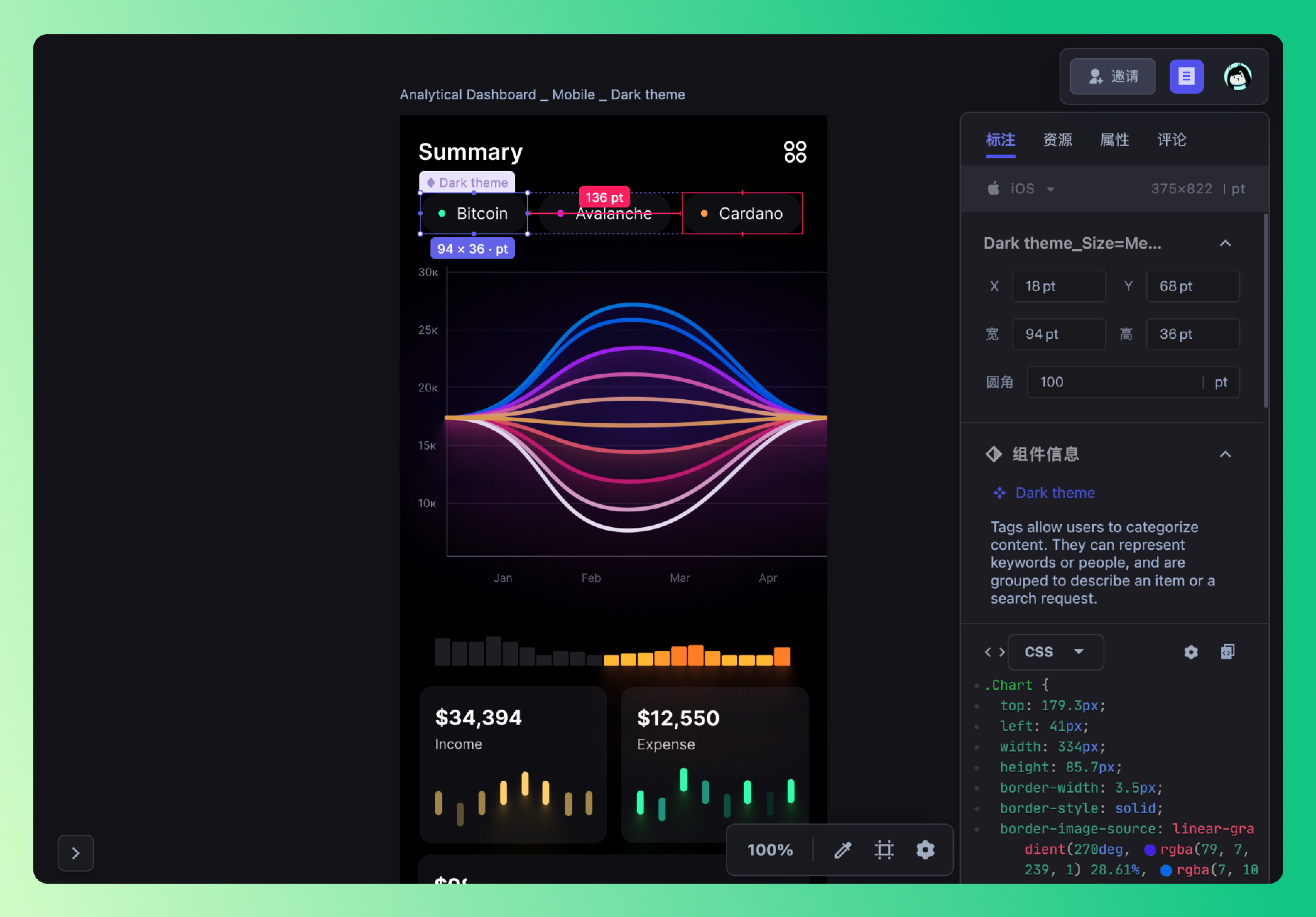Click the $34,394 Income card
This screenshot has height=917, width=1316.
click(513, 765)
